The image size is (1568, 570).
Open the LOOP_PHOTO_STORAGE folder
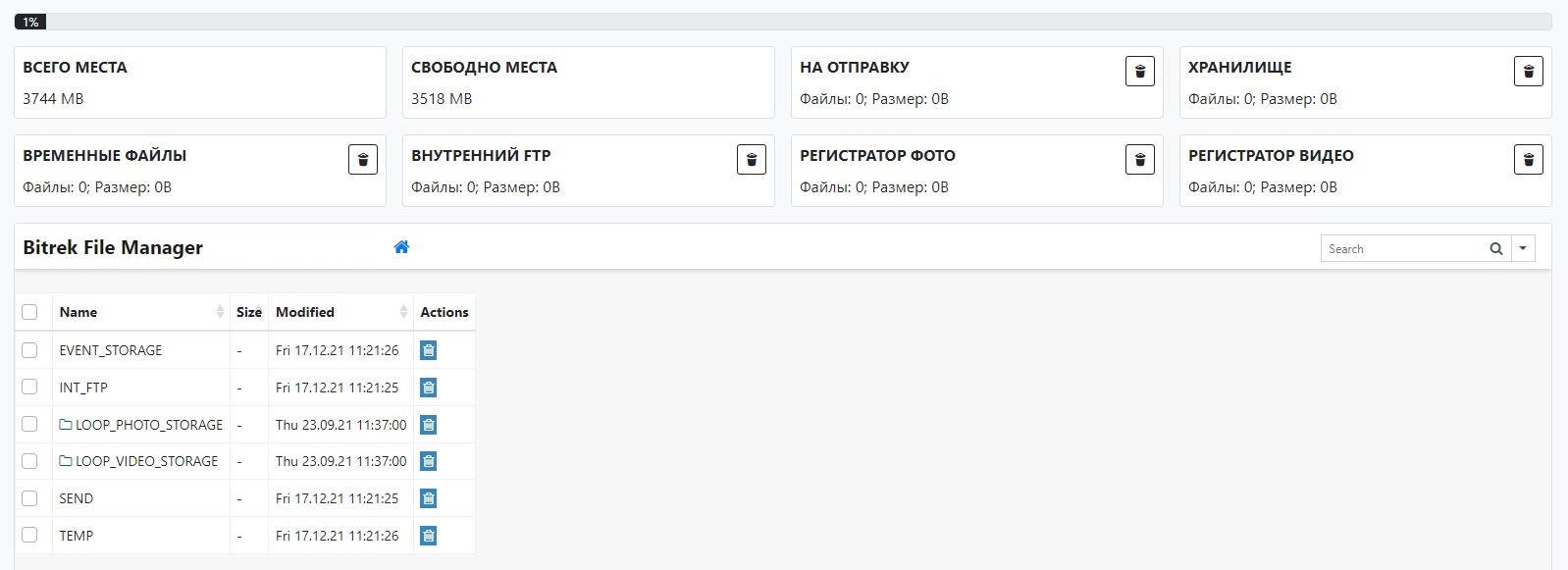click(148, 425)
